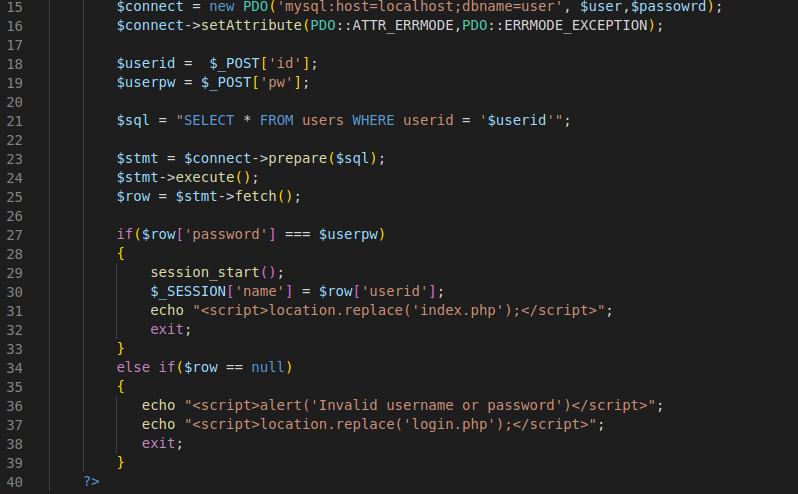Image resolution: width=798 pixels, height=494 pixels.
Task: Click the closing PHP tag ?>
Action: tap(92, 481)
